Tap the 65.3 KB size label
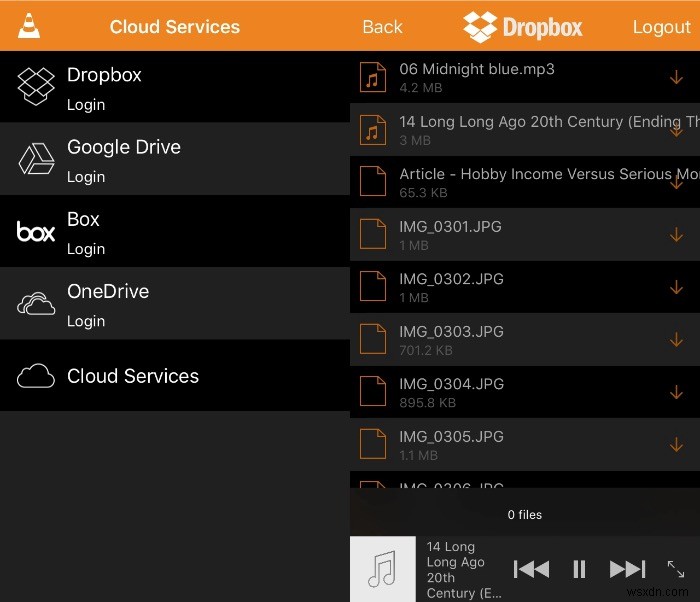The height and width of the screenshot is (602, 700). [423, 193]
